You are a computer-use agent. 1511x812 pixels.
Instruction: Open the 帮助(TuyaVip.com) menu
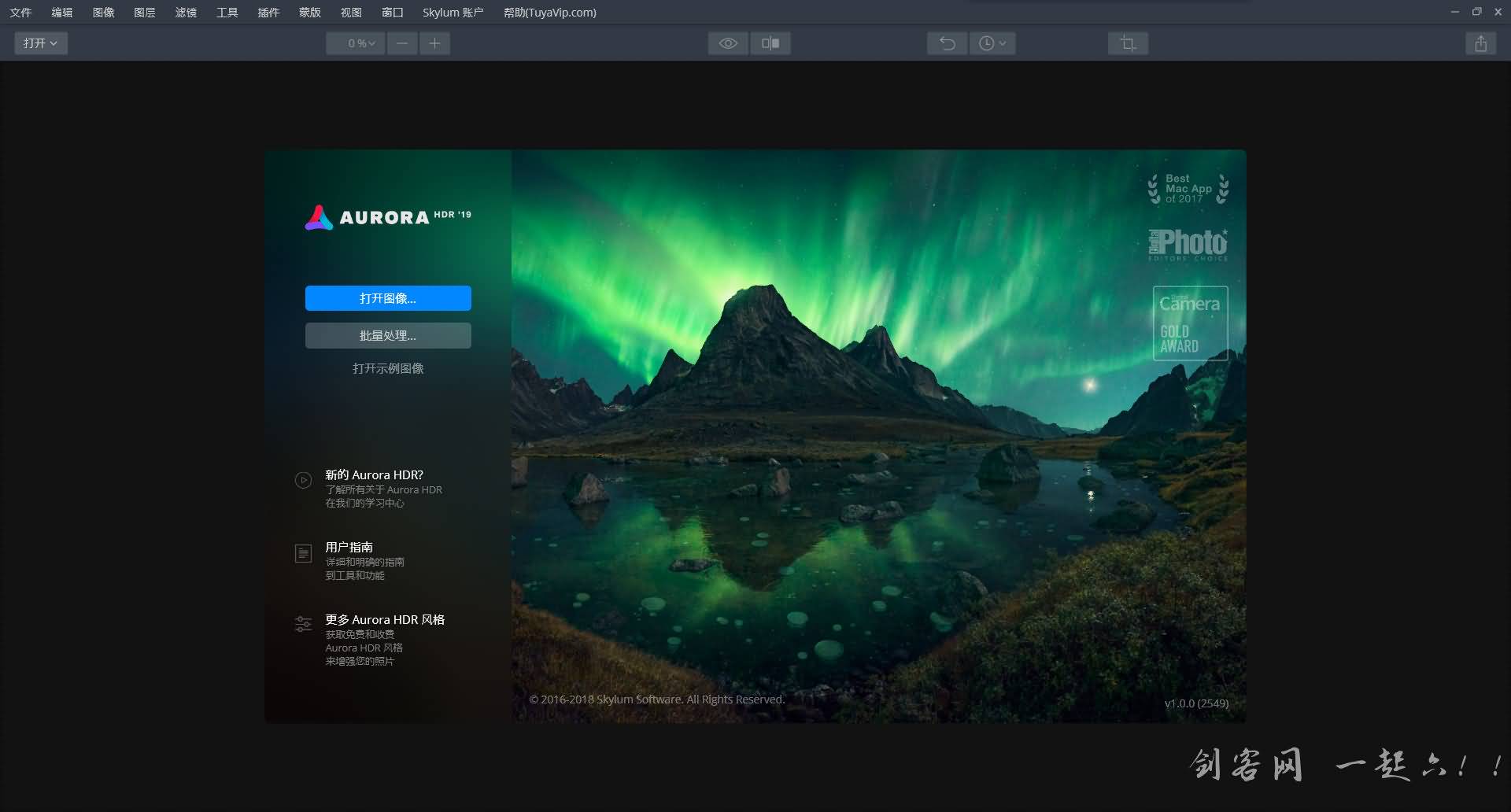tap(550, 12)
